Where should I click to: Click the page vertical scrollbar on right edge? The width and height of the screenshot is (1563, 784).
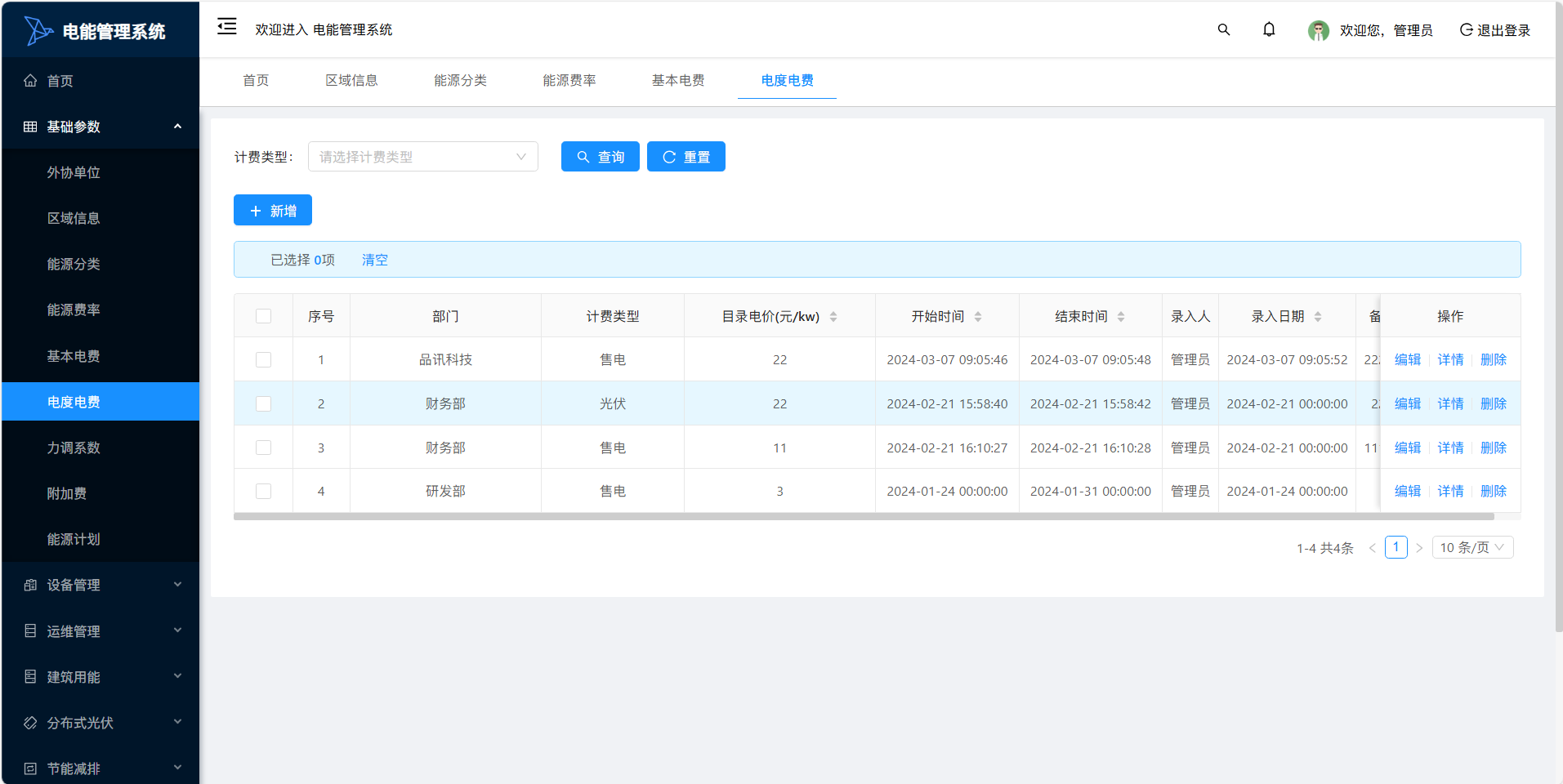click(x=1558, y=317)
